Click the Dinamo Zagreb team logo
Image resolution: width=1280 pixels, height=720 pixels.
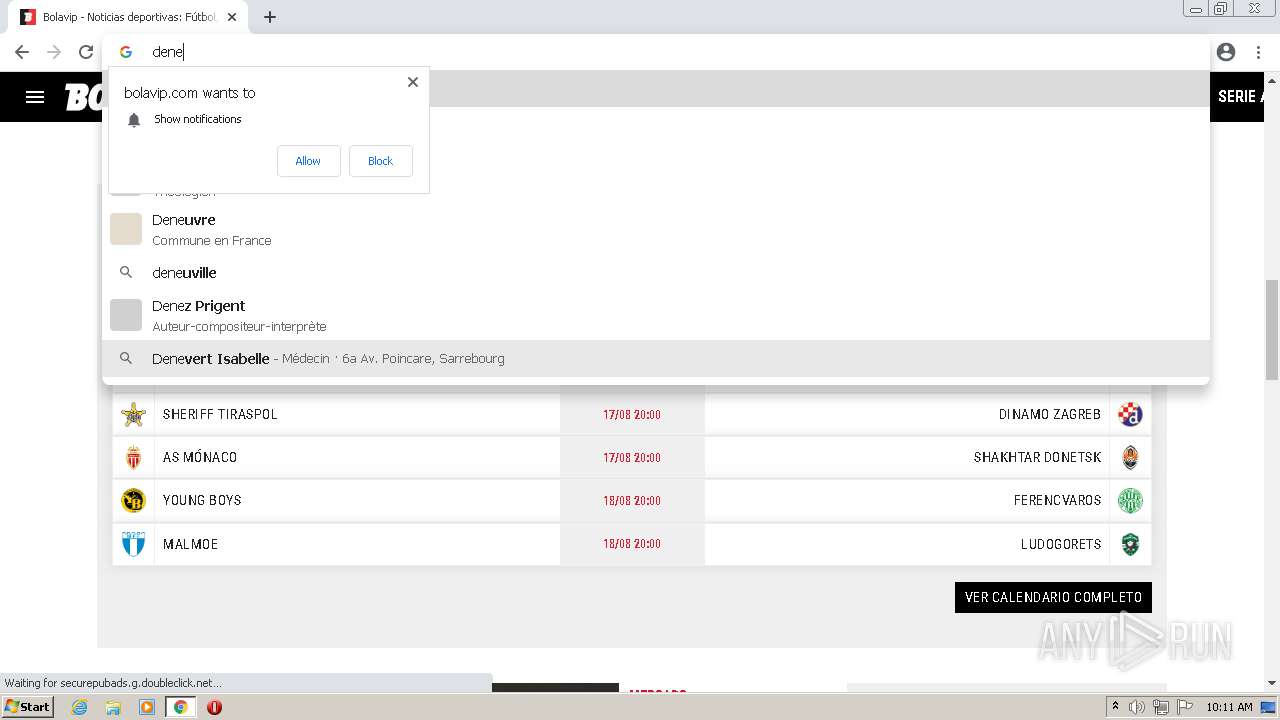tap(1130, 414)
